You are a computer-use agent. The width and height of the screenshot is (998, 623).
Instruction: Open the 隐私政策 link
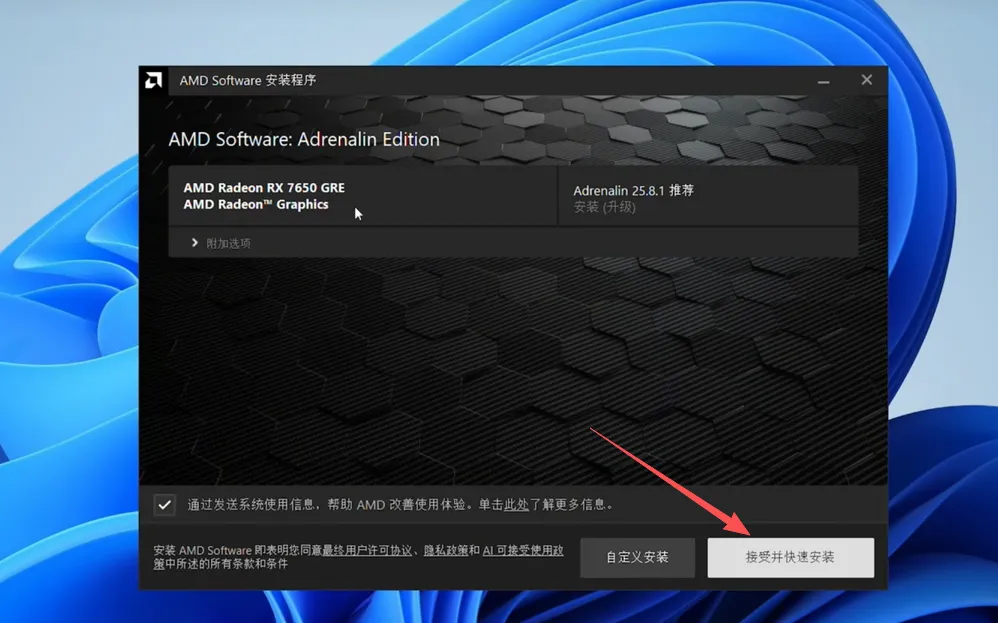446,550
